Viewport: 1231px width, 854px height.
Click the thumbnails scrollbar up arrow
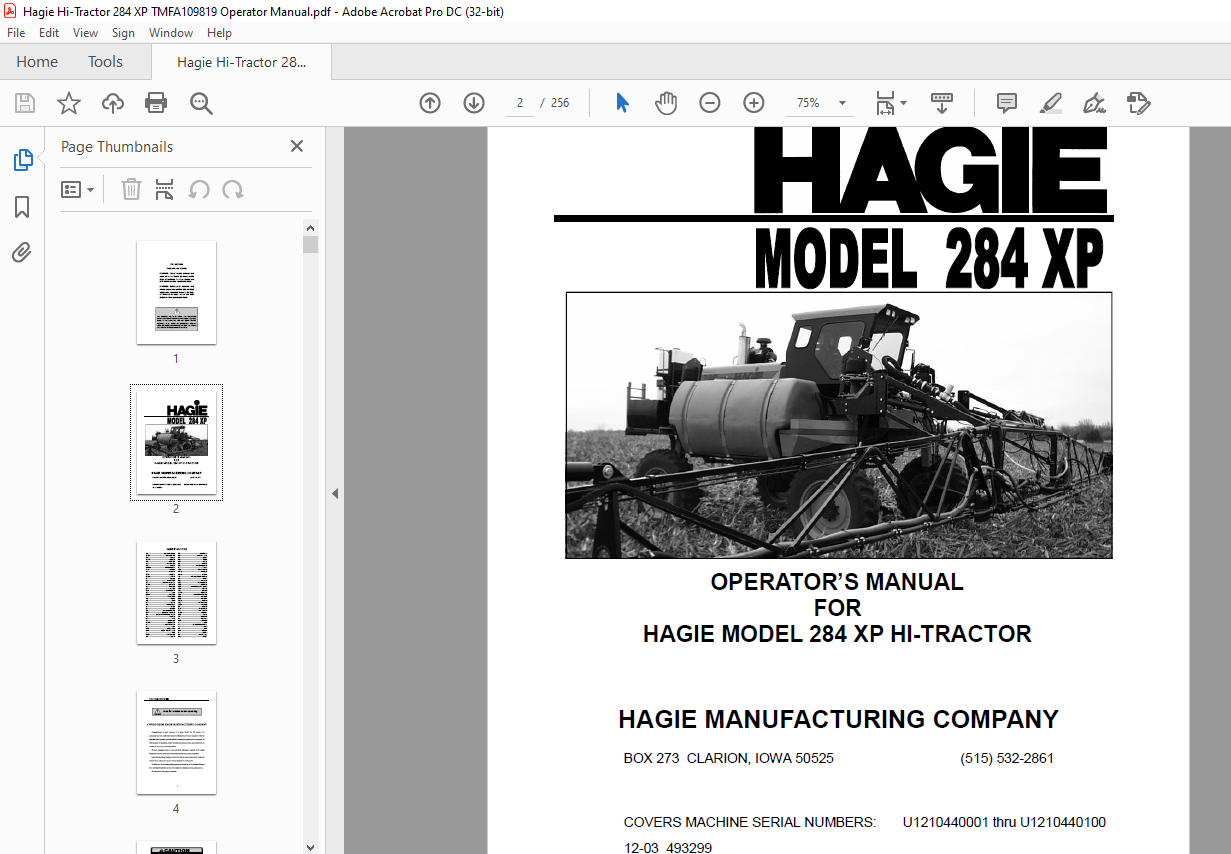point(310,227)
